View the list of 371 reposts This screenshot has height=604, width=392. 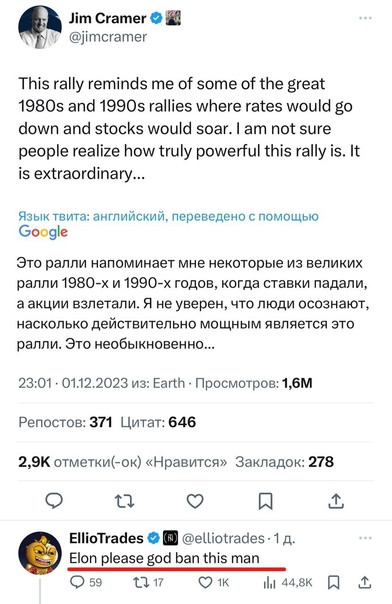[x=65, y=422]
